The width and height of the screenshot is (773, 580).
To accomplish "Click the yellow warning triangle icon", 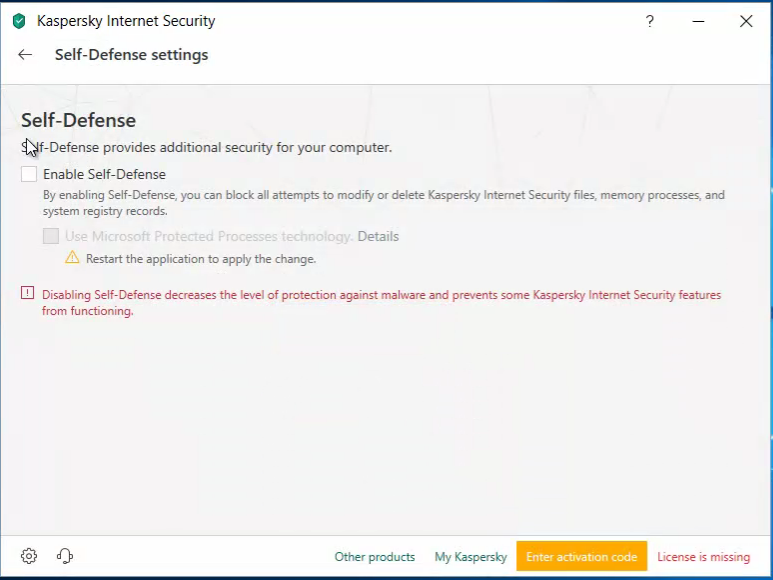I will (x=72, y=257).
